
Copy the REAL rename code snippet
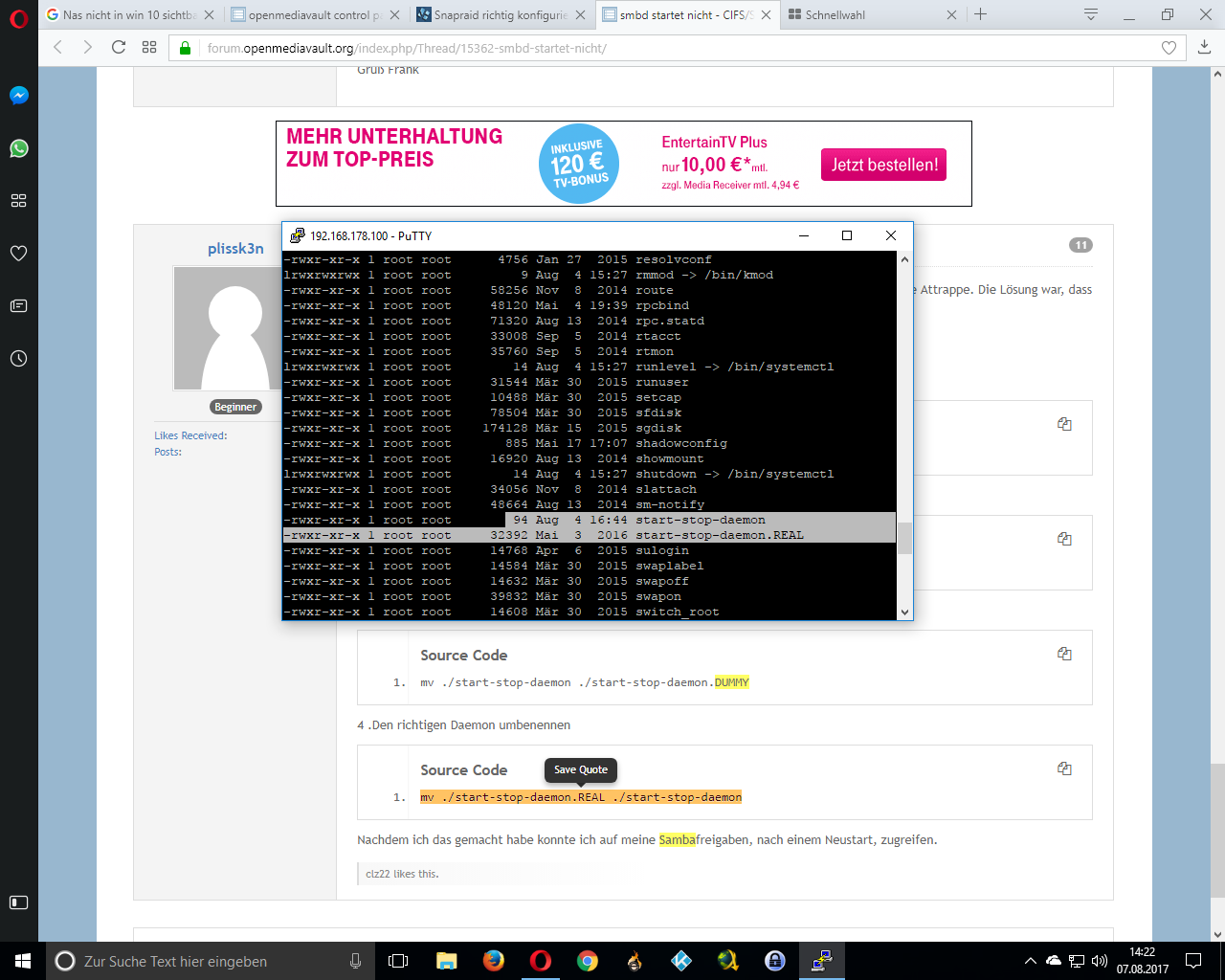pos(1064,768)
